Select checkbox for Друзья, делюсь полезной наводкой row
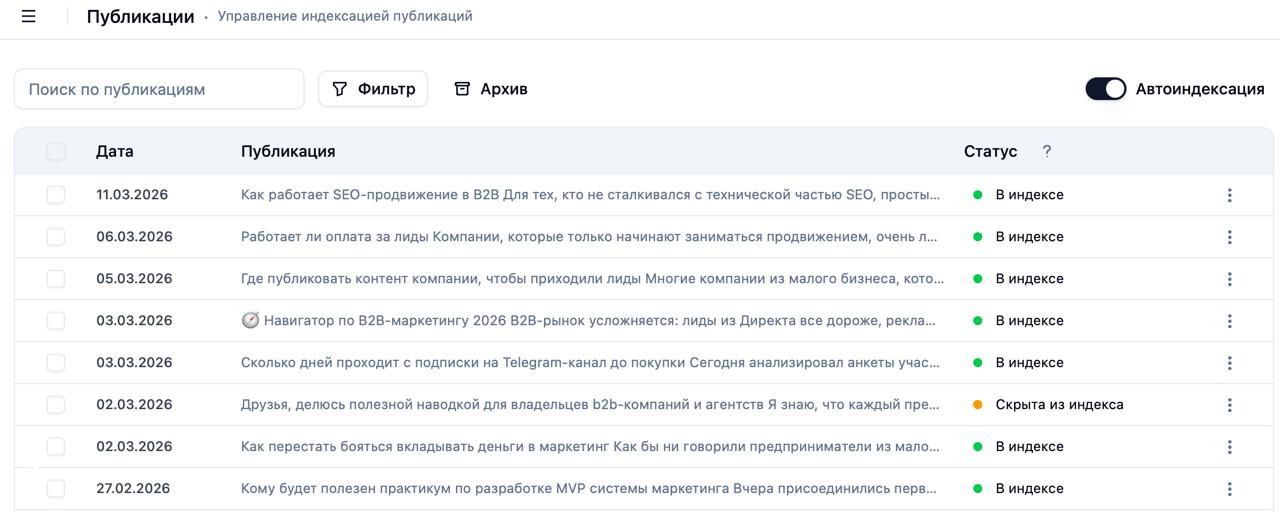Viewport: 1280px width, 512px height. pyautogui.click(x=56, y=405)
